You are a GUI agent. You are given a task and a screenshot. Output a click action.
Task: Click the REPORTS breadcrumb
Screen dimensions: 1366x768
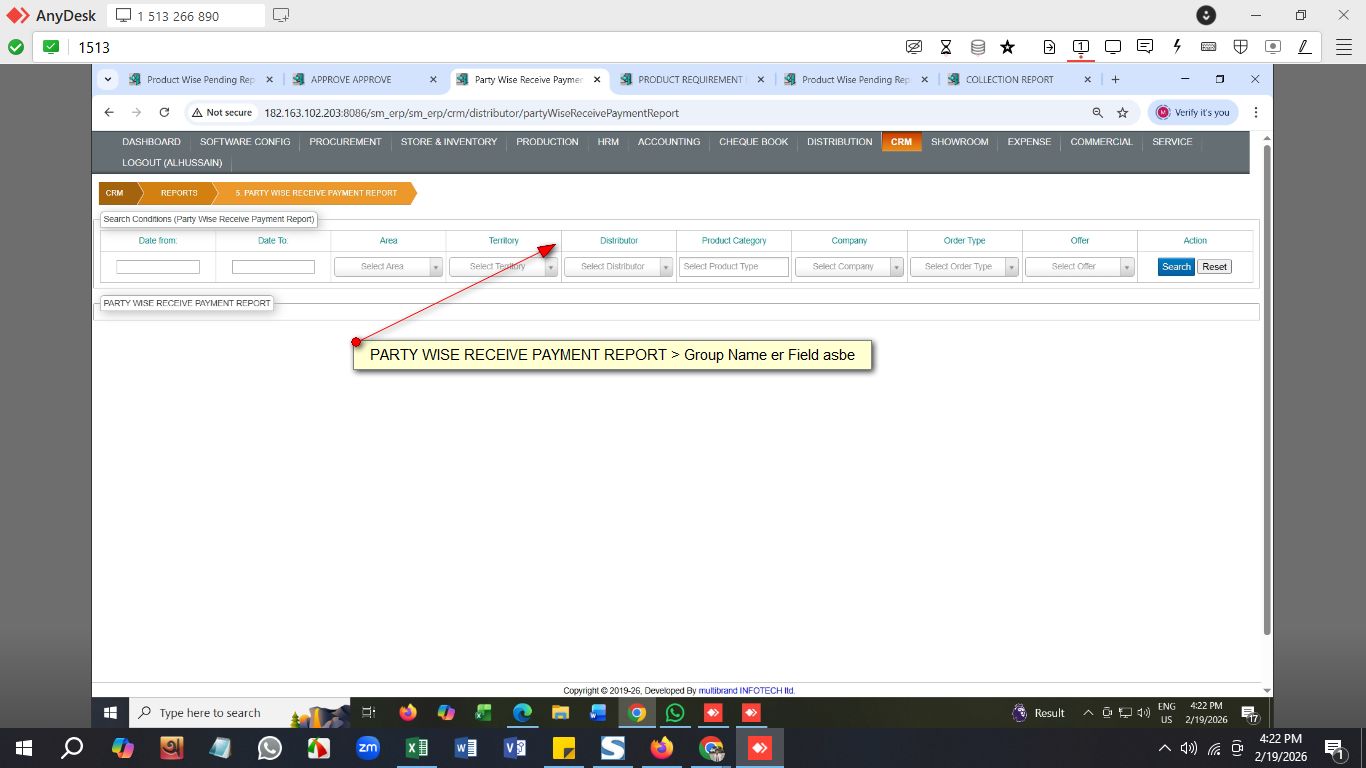click(179, 193)
